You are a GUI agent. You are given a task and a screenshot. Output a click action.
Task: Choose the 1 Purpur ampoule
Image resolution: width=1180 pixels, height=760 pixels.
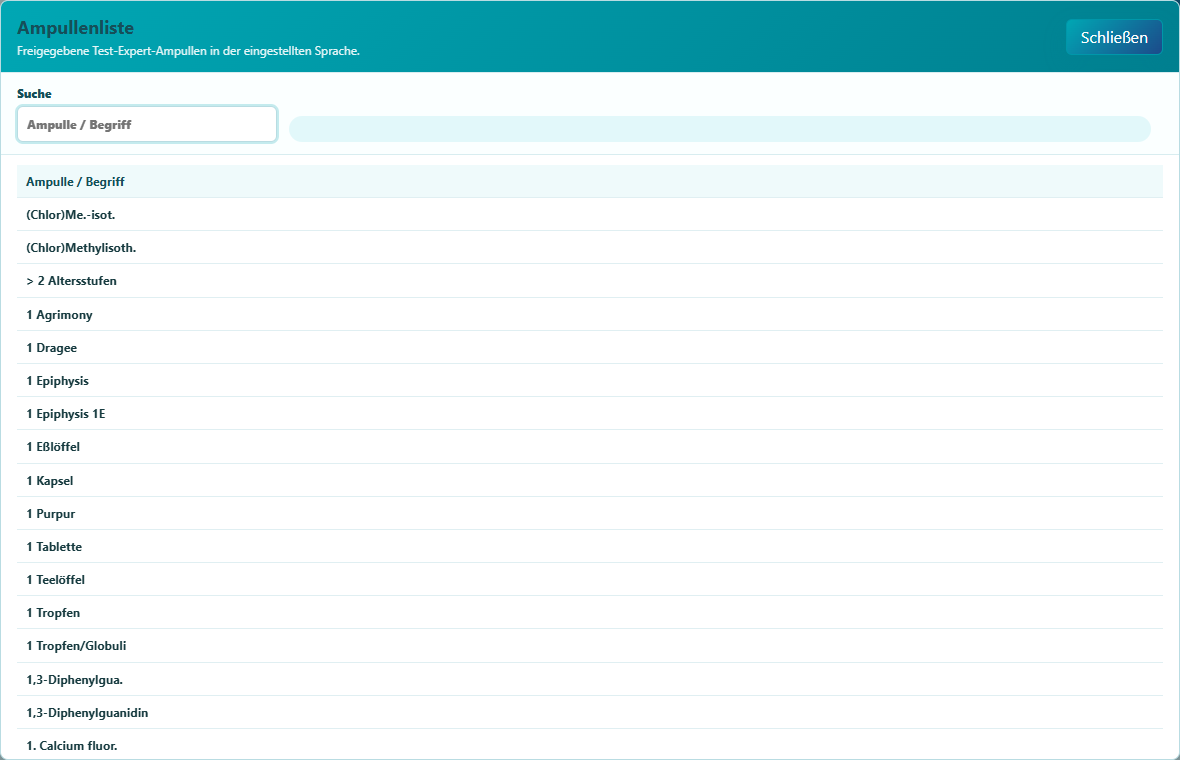point(590,514)
